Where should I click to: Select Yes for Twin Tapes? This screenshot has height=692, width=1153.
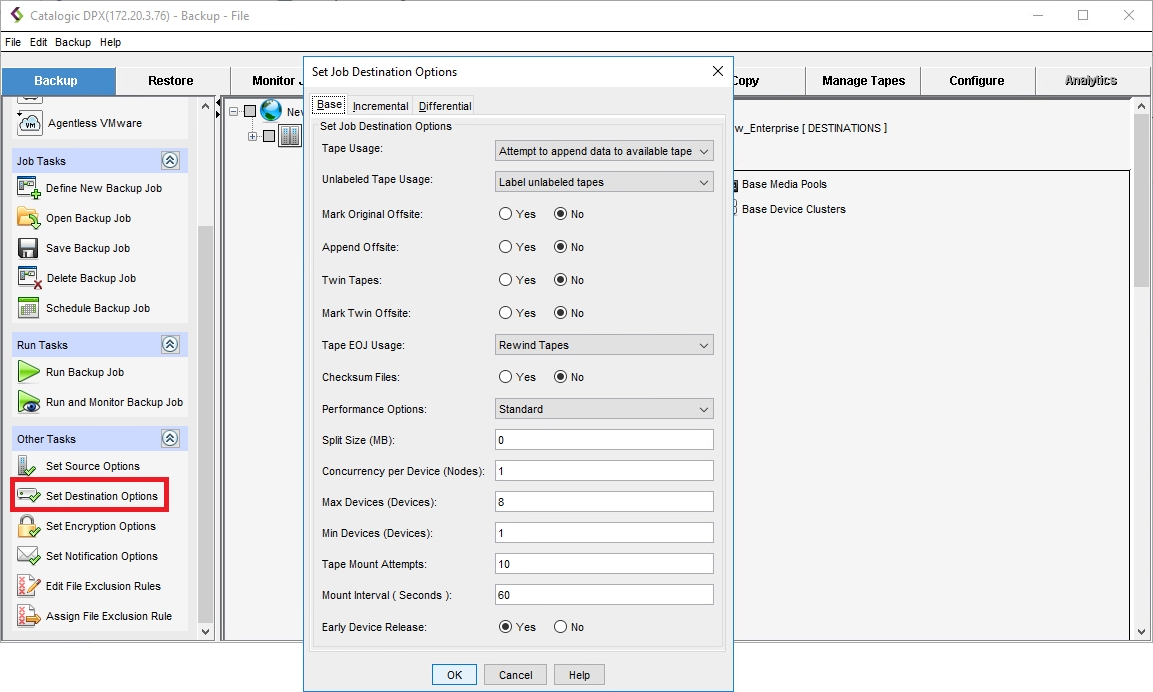505,280
